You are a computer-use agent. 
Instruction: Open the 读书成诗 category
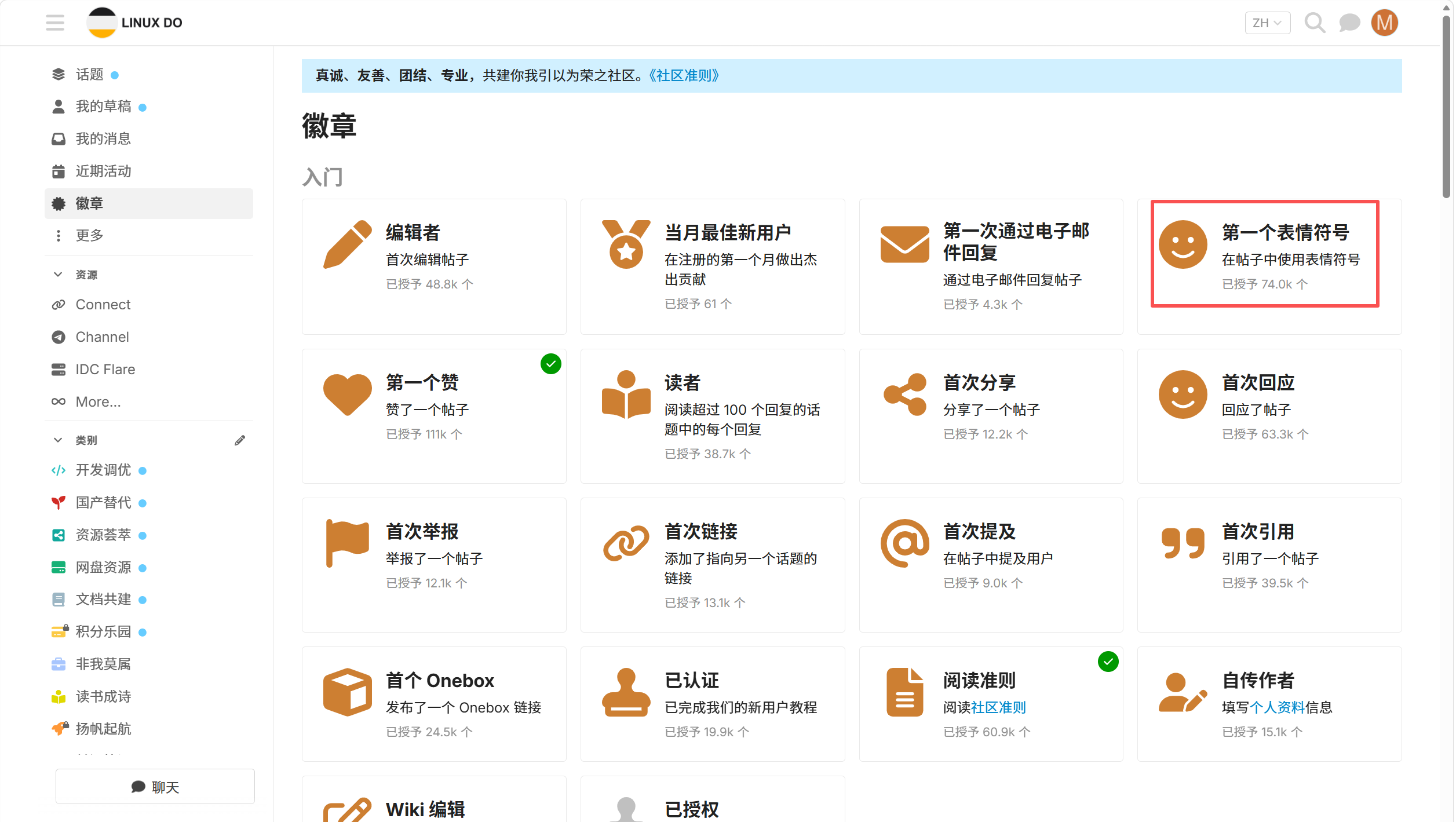(148, 696)
